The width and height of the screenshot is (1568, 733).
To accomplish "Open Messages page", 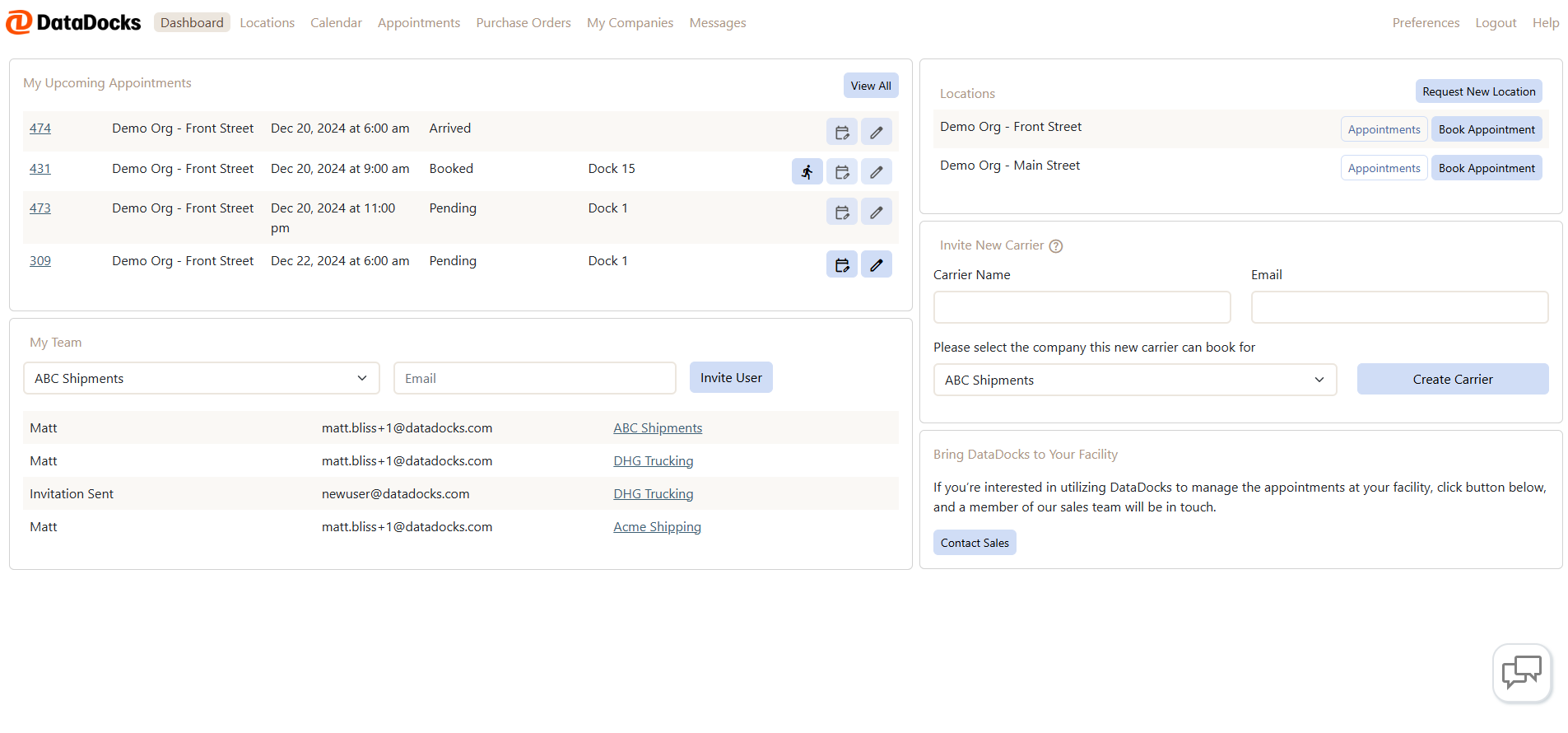I will 718,22.
